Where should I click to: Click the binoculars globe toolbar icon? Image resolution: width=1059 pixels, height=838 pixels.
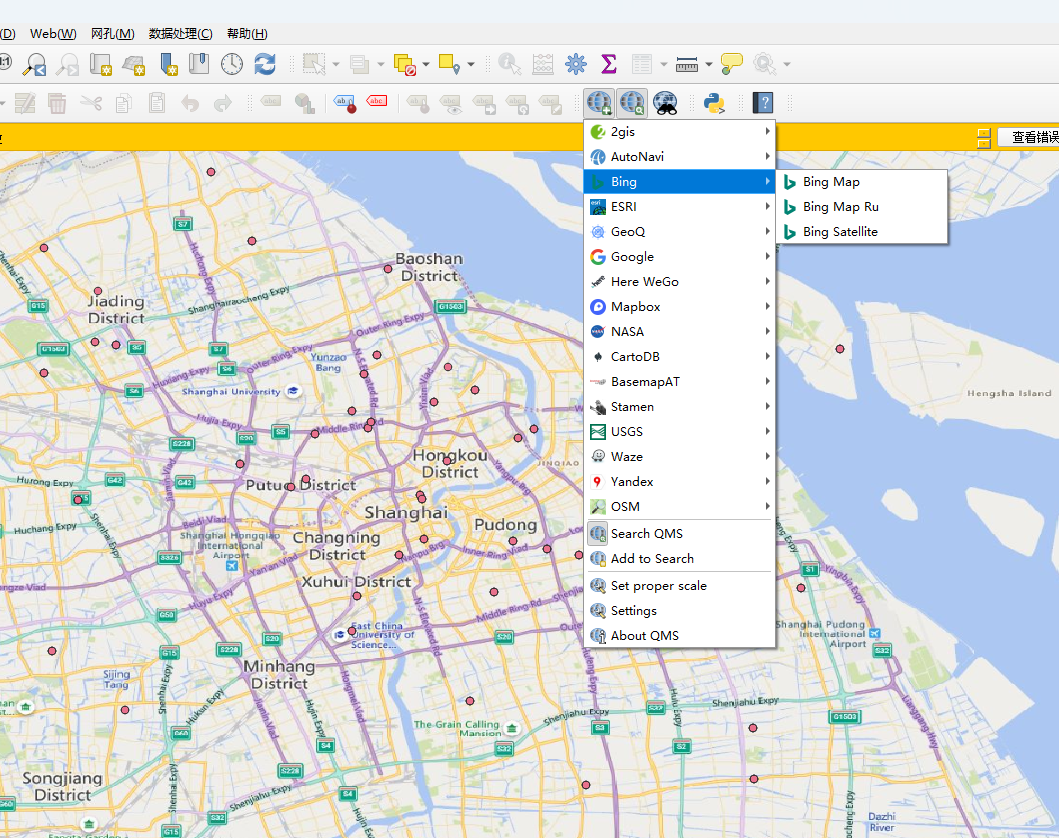tap(665, 102)
